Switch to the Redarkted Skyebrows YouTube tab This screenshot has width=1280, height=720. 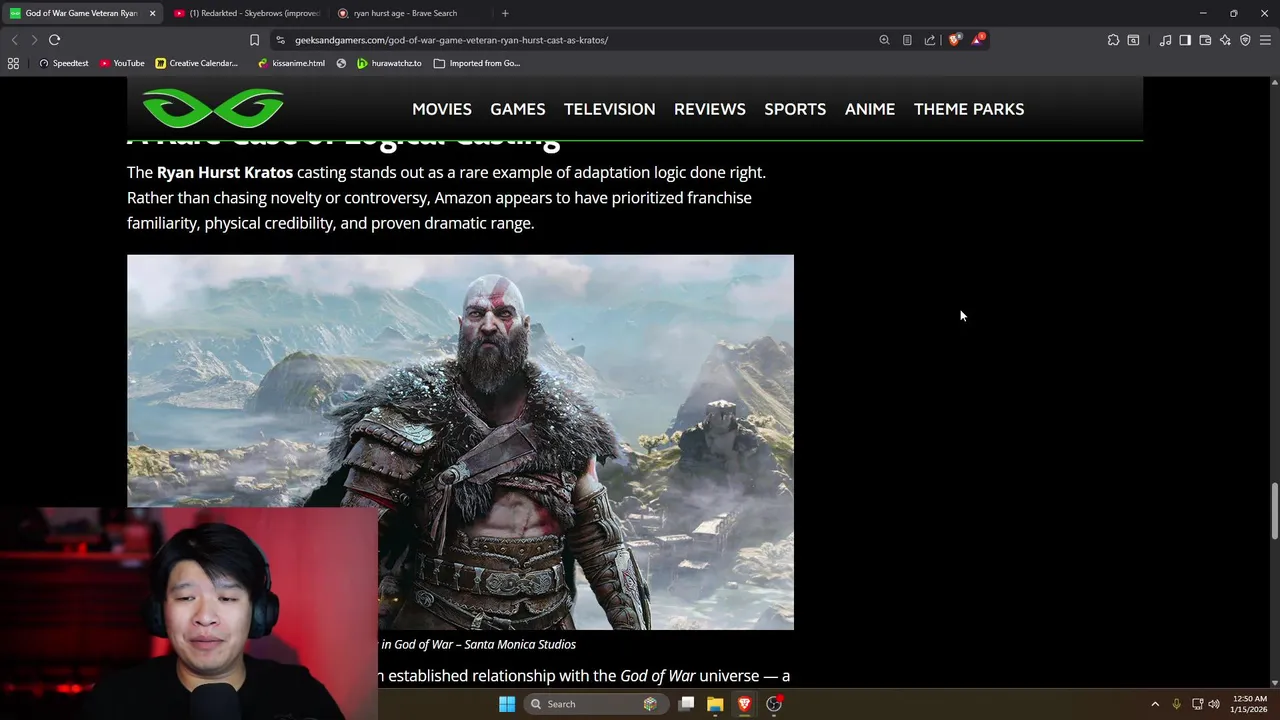pyautogui.click(x=247, y=13)
